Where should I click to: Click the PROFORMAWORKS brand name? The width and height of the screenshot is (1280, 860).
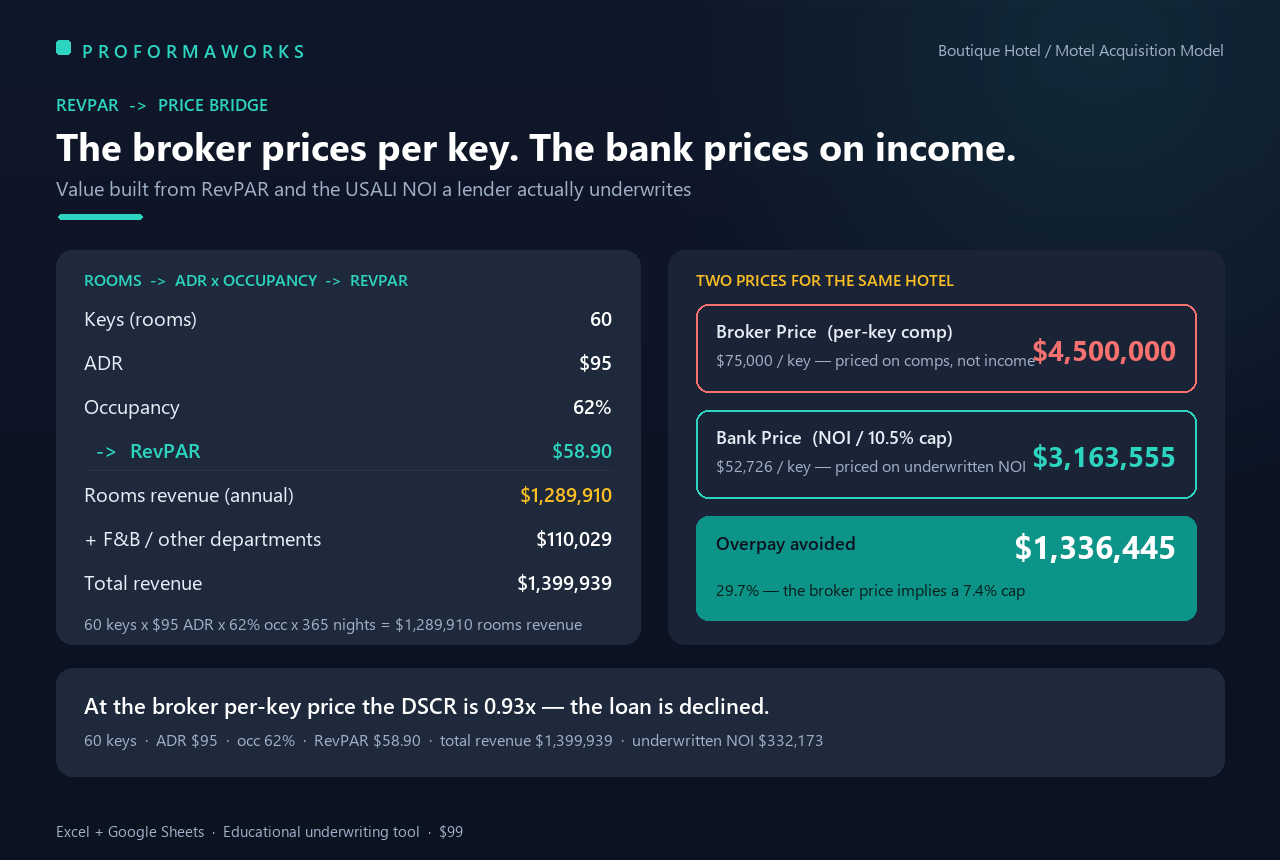pyautogui.click(x=193, y=52)
